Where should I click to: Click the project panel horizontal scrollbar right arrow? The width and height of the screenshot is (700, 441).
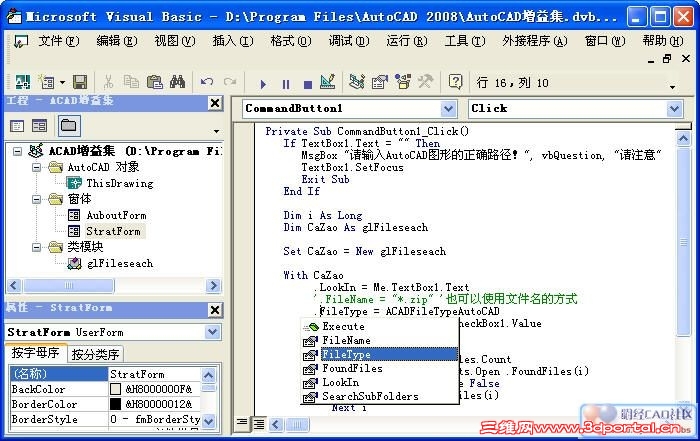[x=214, y=285]
